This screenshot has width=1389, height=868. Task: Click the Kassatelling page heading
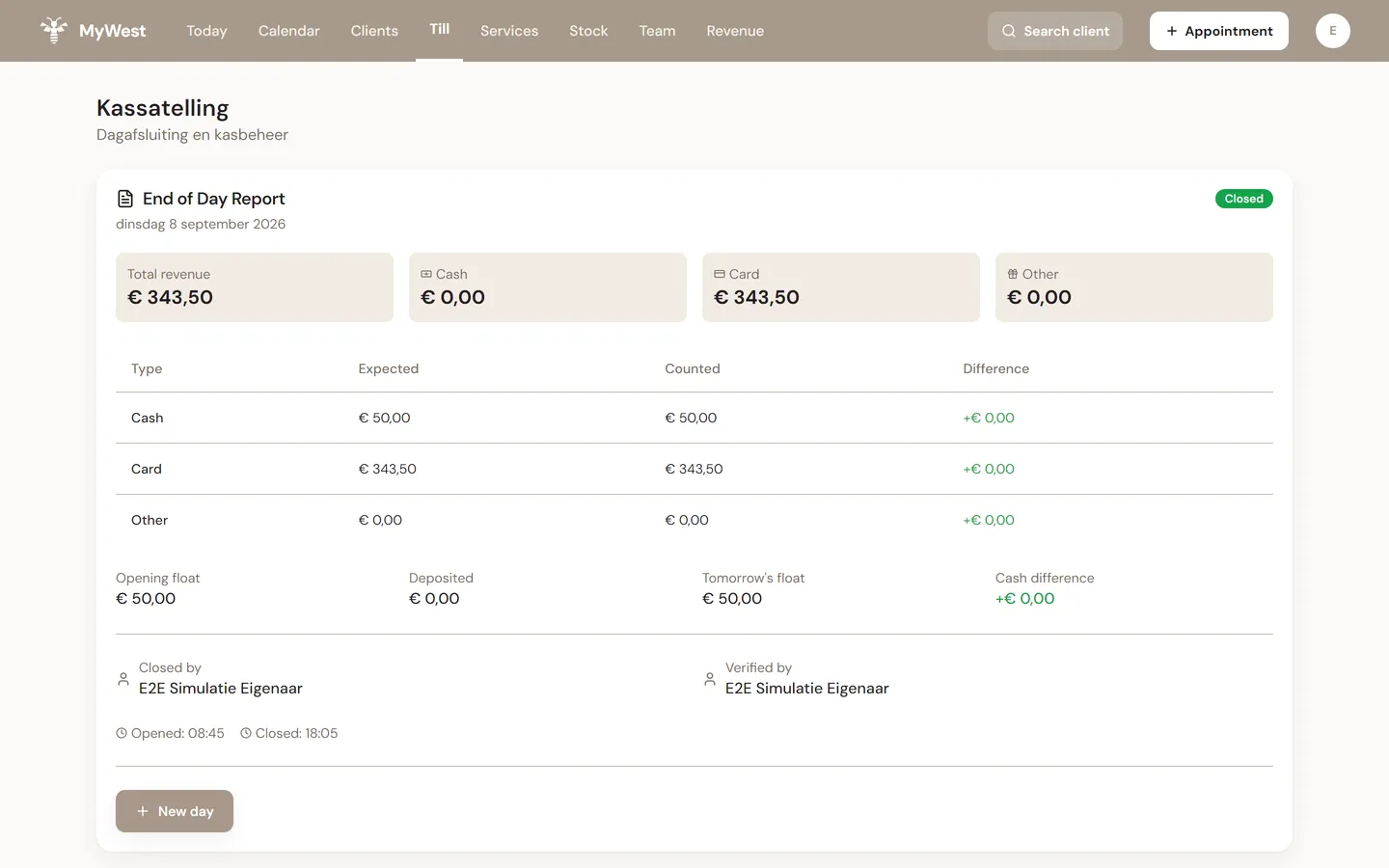[x=163, y=108]
